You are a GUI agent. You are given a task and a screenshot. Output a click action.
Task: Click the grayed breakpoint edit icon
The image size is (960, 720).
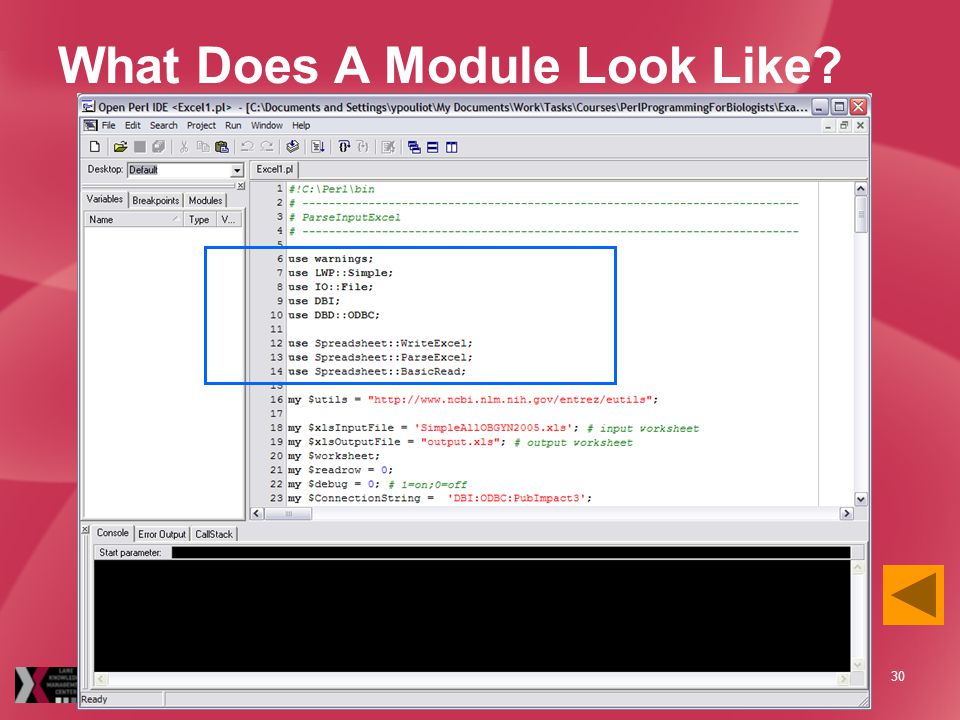pyautogui.click(x=388, y=147)
